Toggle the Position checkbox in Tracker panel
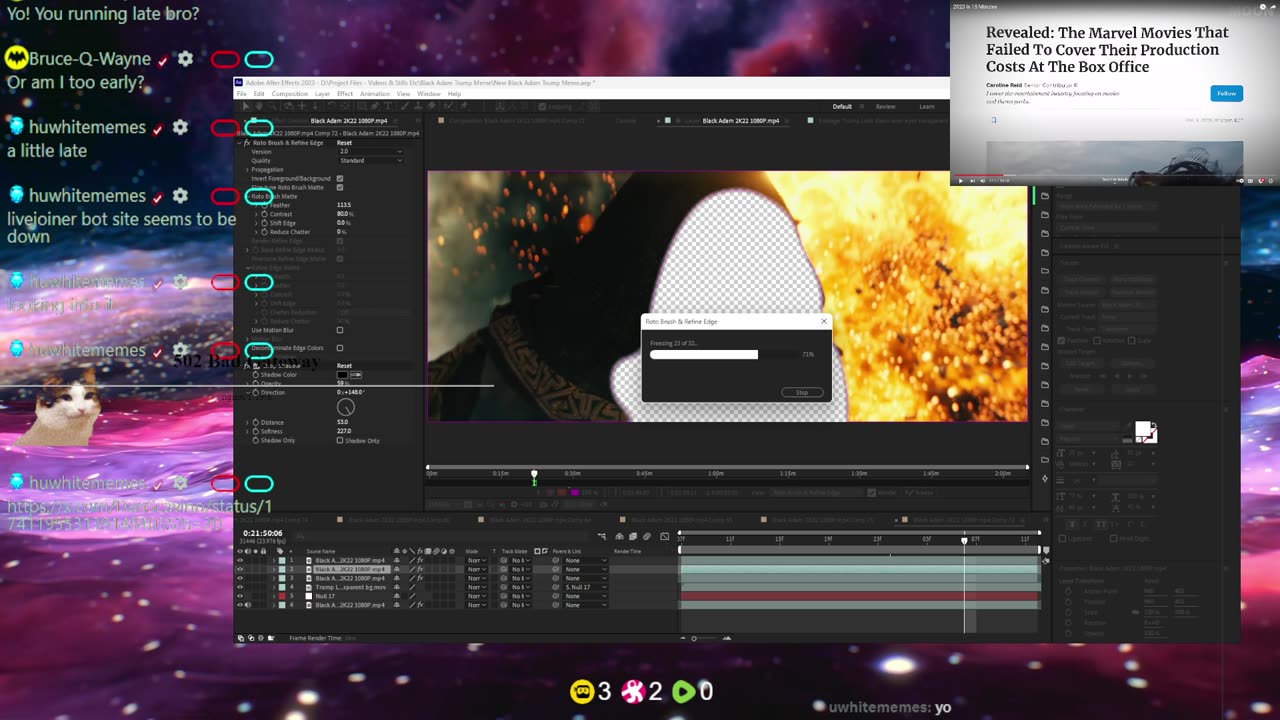Image resolution: width=1280 pixels, height=720 pixels. click(x=1061, y=341)
